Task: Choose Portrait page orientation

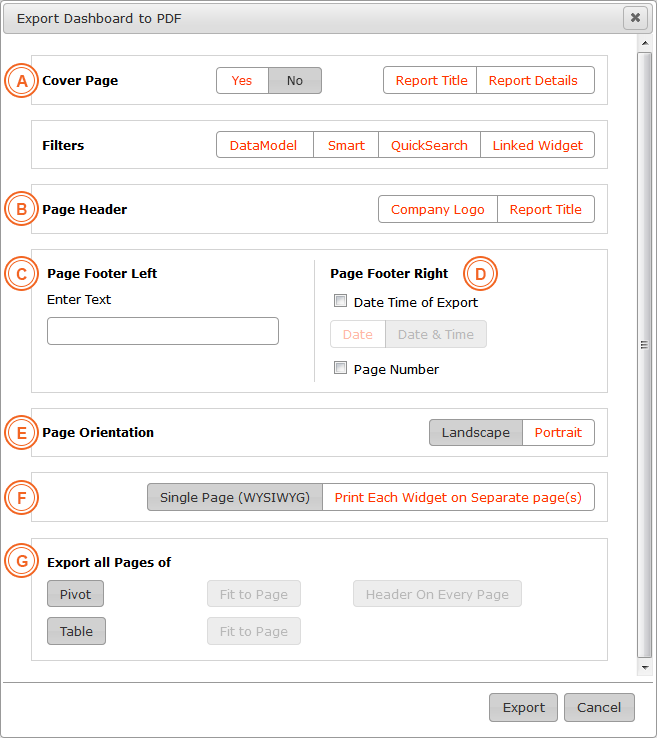Action: (x=558, y=433)
